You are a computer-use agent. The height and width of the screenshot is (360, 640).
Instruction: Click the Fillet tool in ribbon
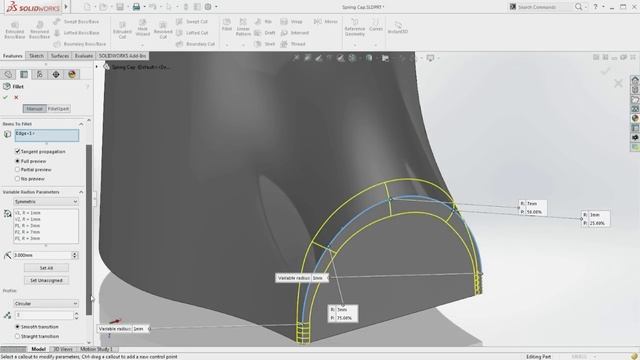click(x=227, y=25)
